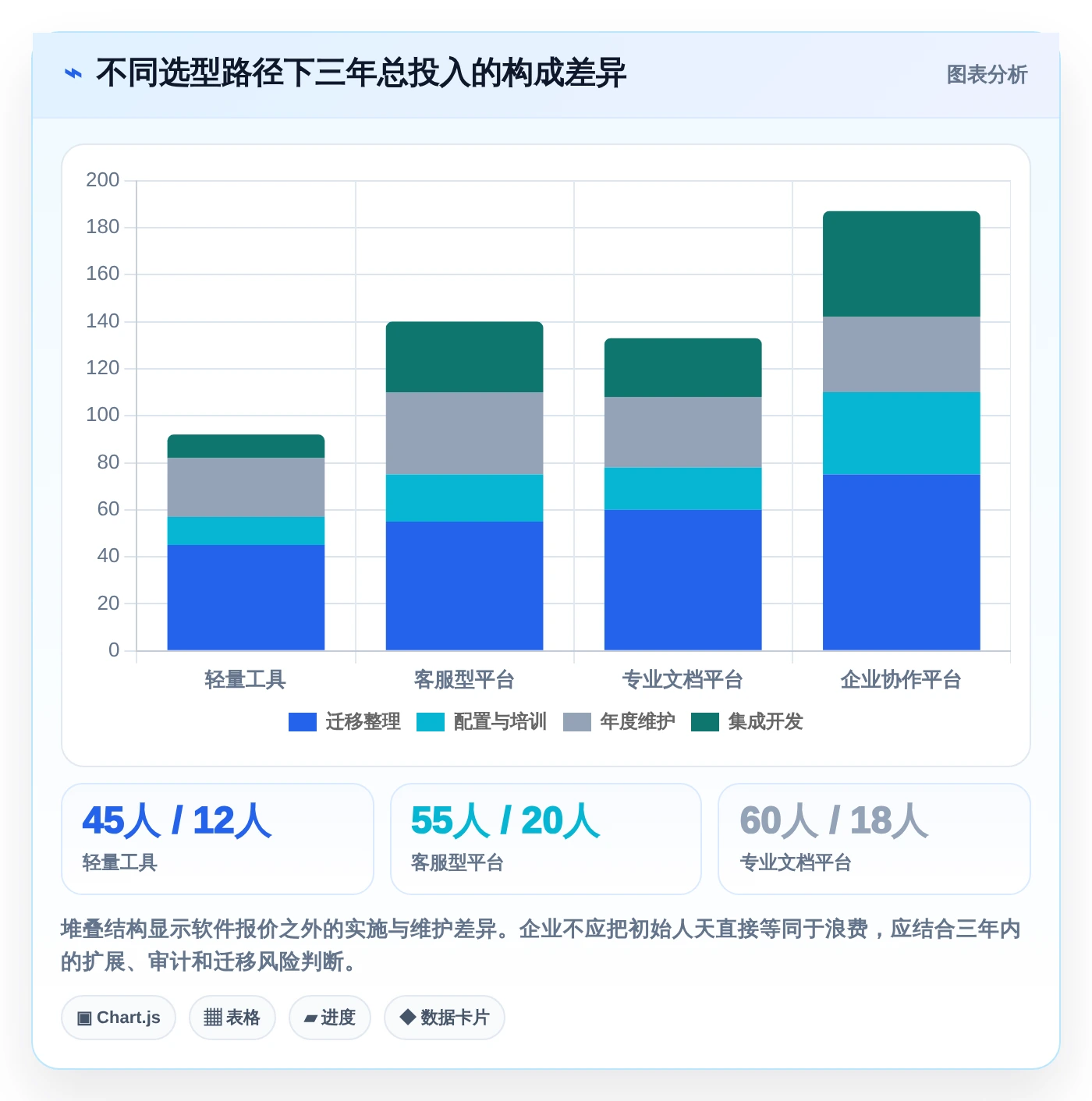Click the 0 y-axis tick label
Viewport: 1092px width, 1101px height.
coord(114,650)
